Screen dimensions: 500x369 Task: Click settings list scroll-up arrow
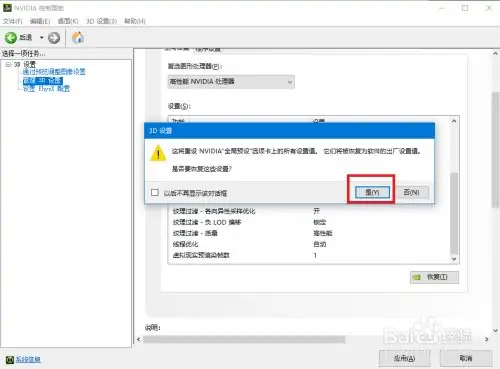(454, 121)
